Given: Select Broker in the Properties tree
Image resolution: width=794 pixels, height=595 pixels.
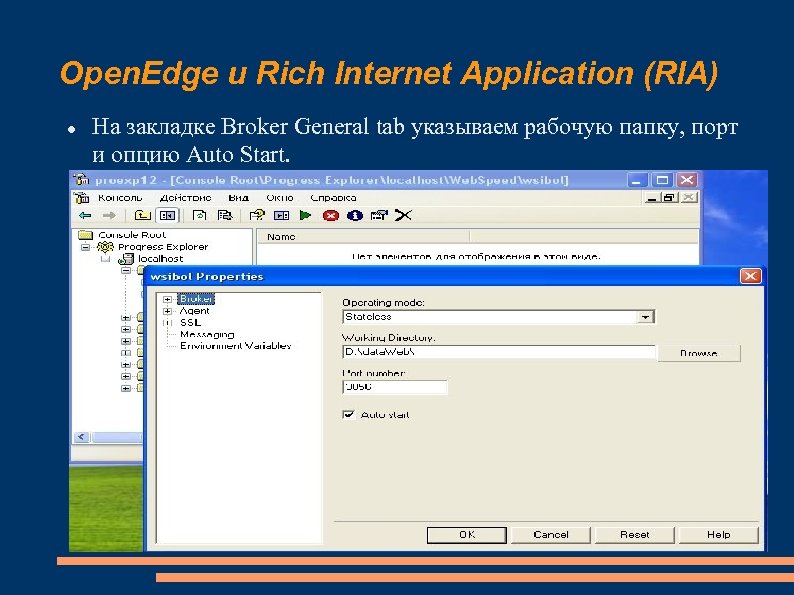Looking at the screenshot, I should (197, 299).
